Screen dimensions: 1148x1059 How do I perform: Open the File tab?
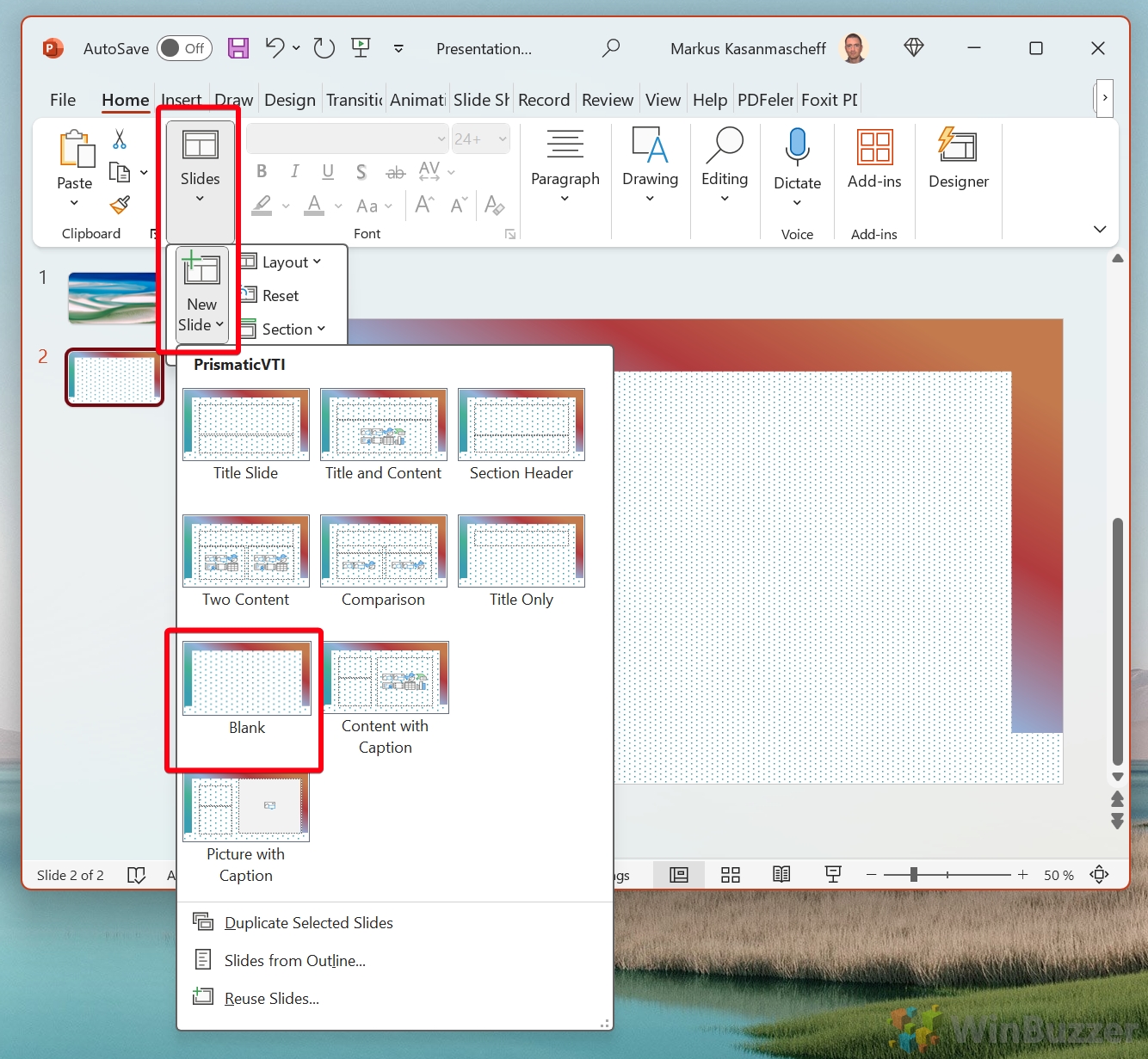pos(63,100)
